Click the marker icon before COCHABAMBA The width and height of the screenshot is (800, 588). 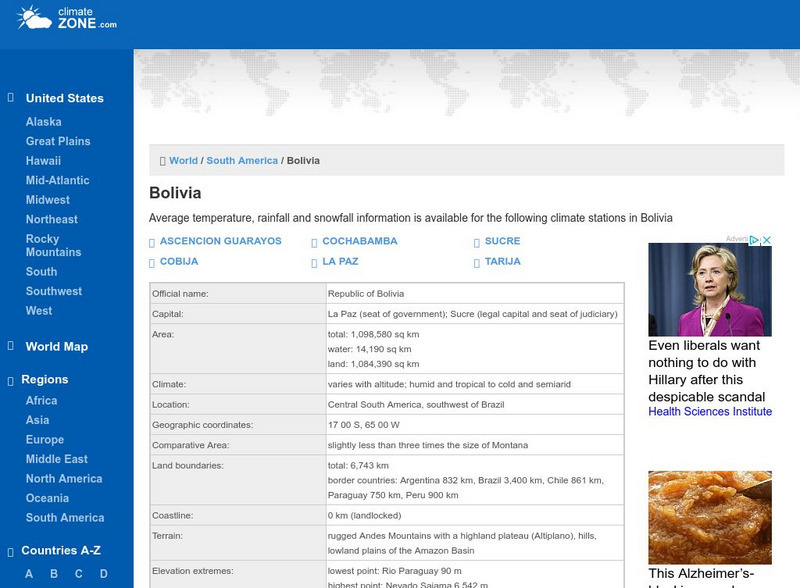pos(314,243)
